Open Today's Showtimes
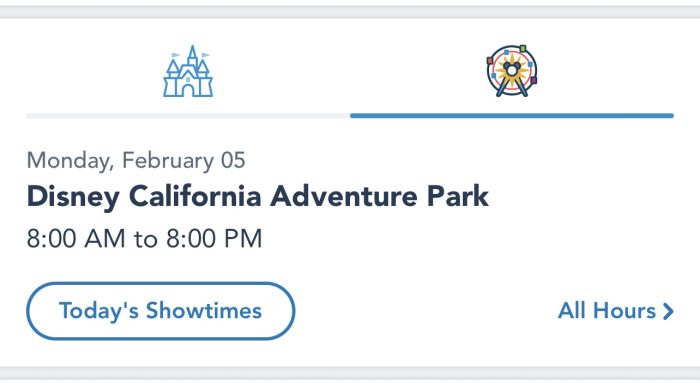 pos(161,311)
